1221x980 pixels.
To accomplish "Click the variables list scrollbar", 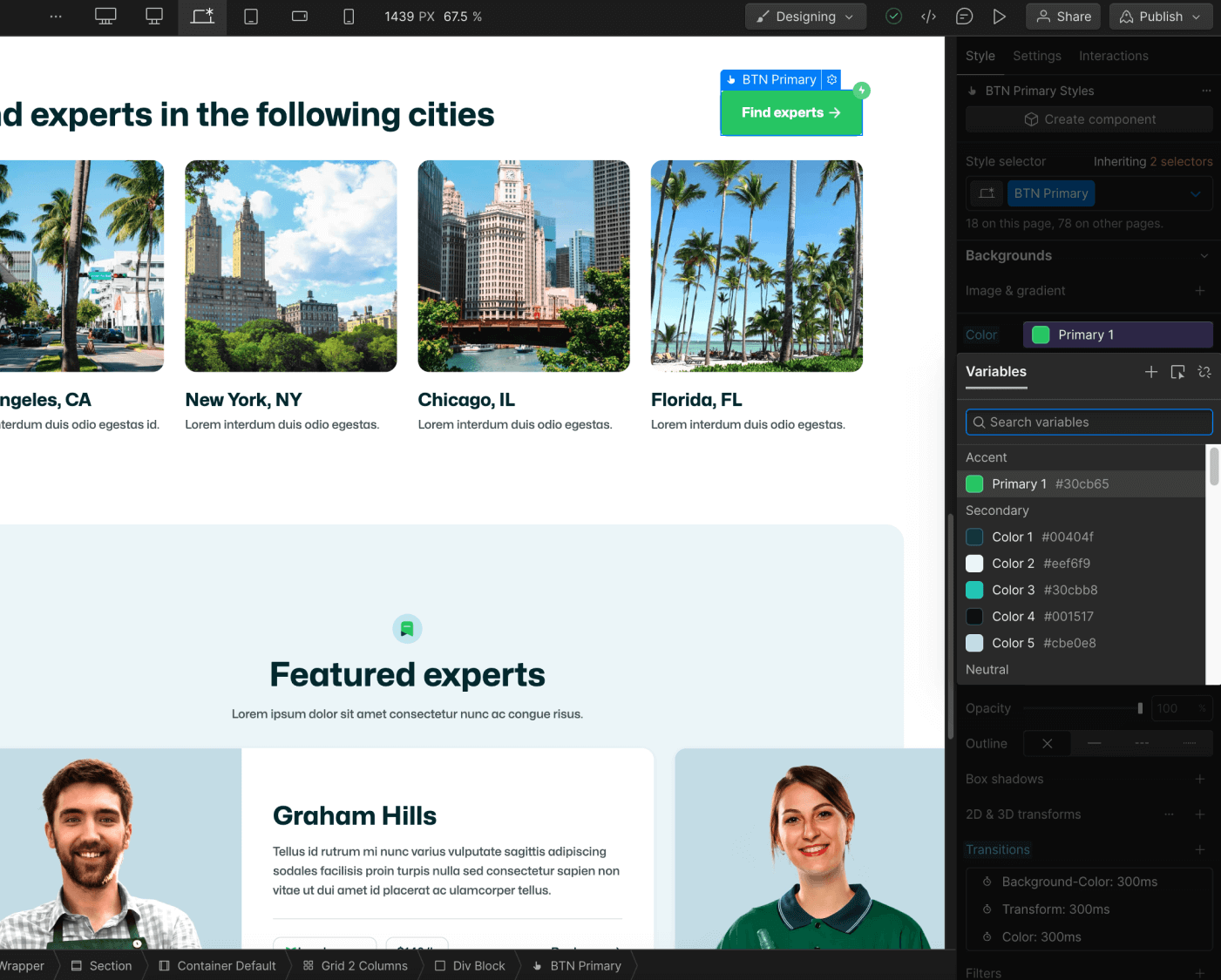I will [x=1214, y=467].
